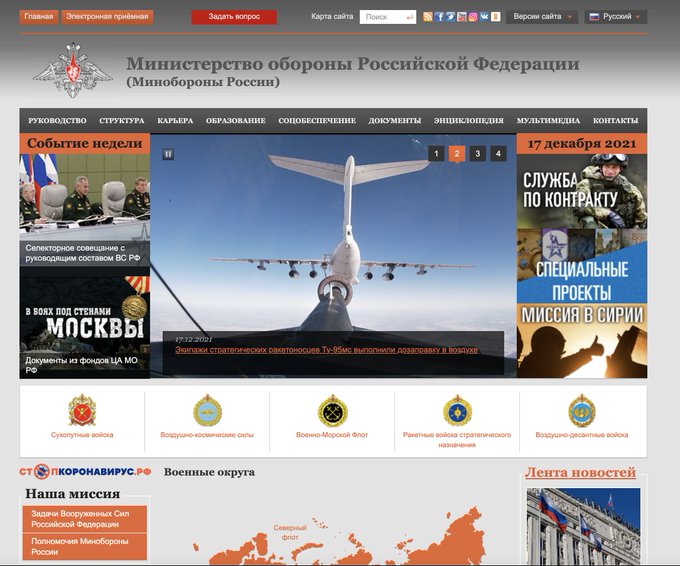Open the Facebook icon in header
The height and width of the screenshot is (566, 680).
click(439, 17)
